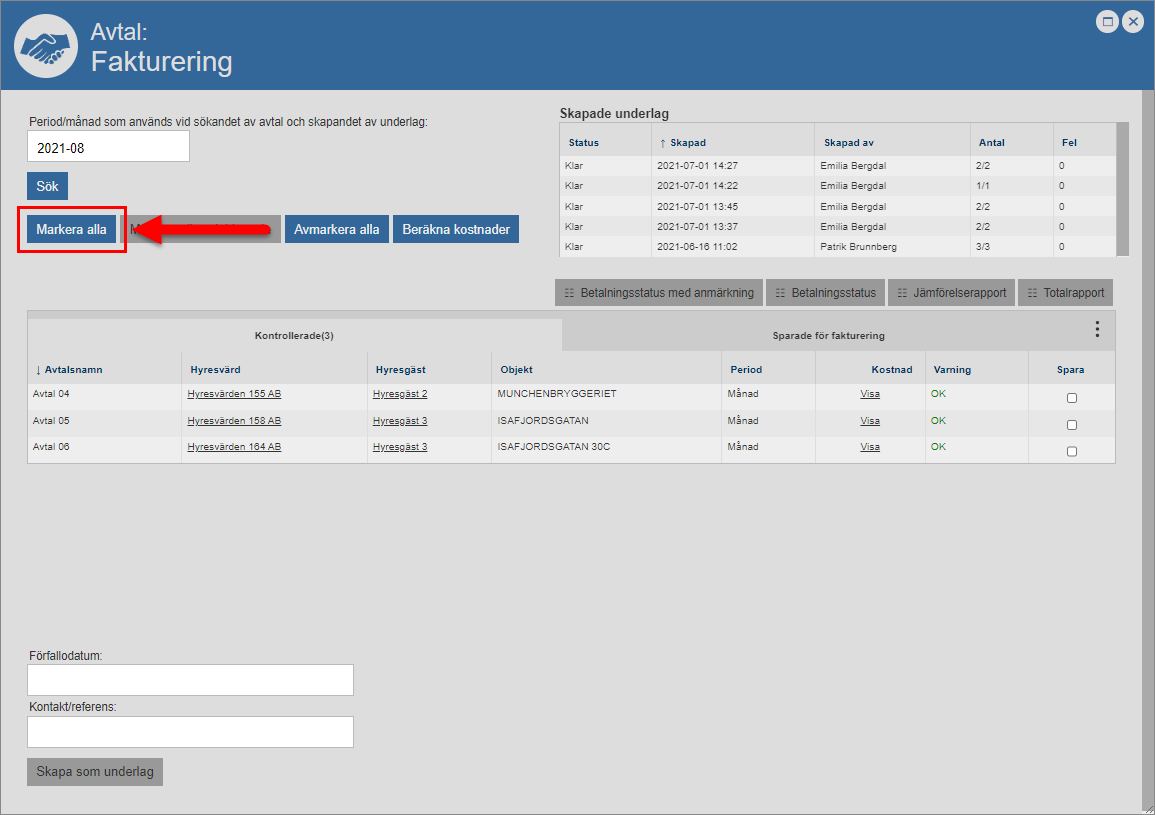The image size is (1155, 815).
Task: Open the Betalningsstatus med anmärkning report
Action: [x=659, y=293]
